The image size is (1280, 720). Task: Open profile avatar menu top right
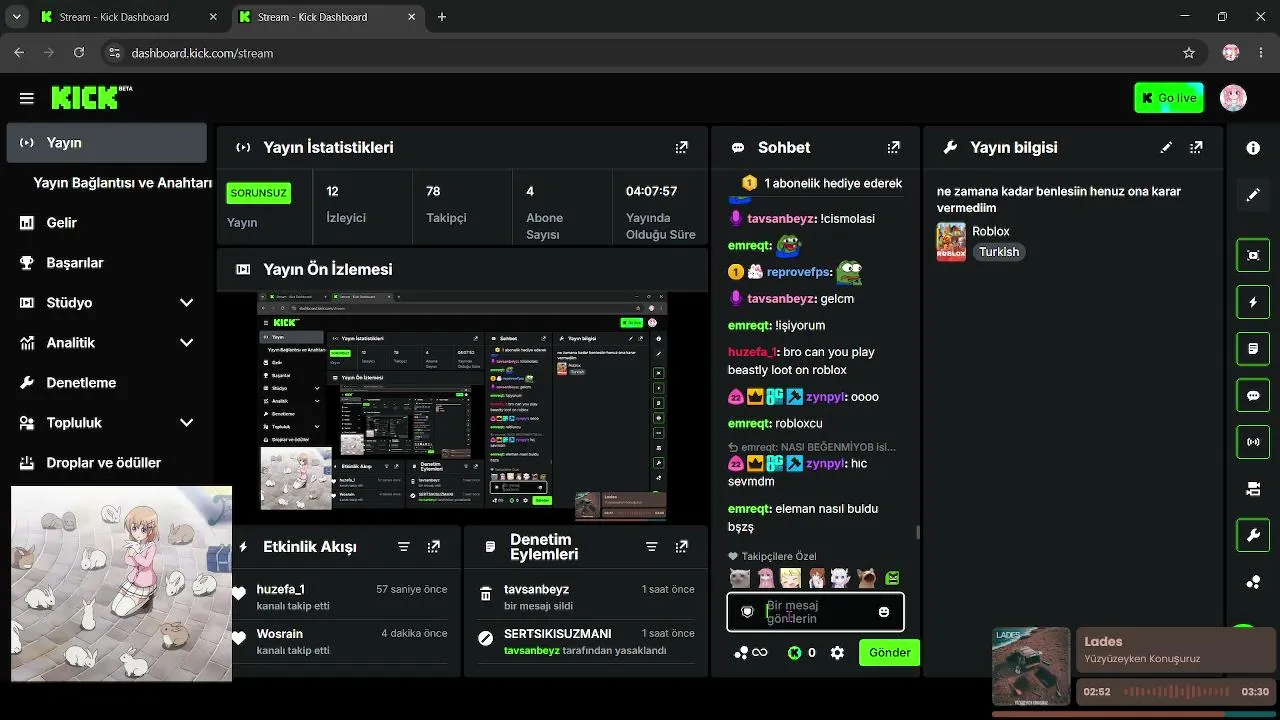(x=1233, y=98)
